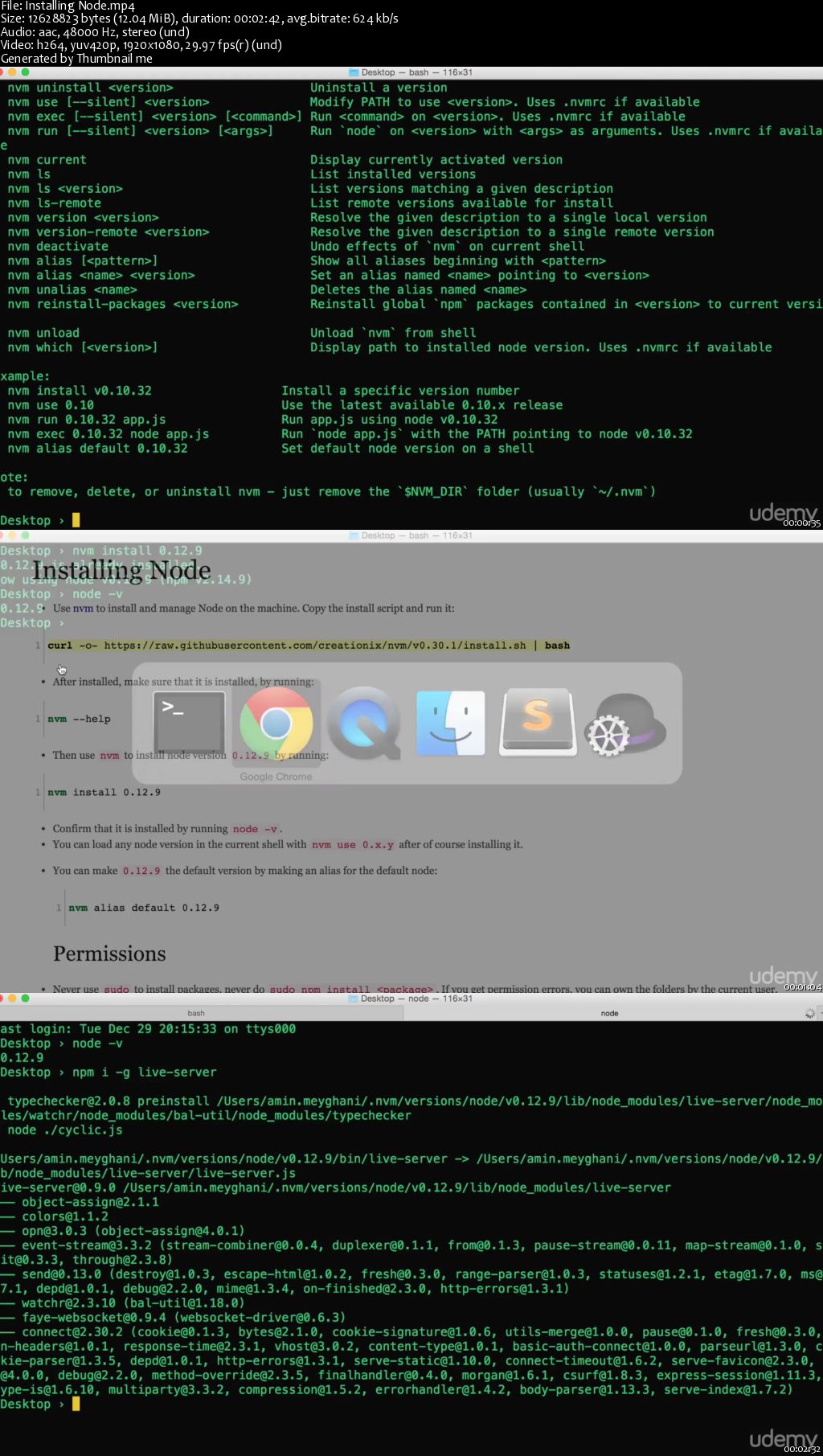This screenshot has height=1456, width=823.
Task: Click the "nvm alias default 0.12.9" code block
Action: (x=144, y=908)
